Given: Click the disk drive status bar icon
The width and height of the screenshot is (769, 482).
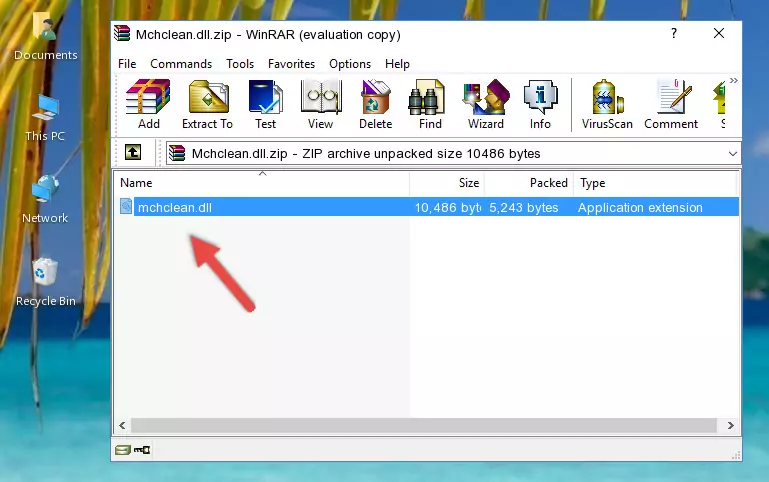Looking at the screenshot, I should 122,450.
